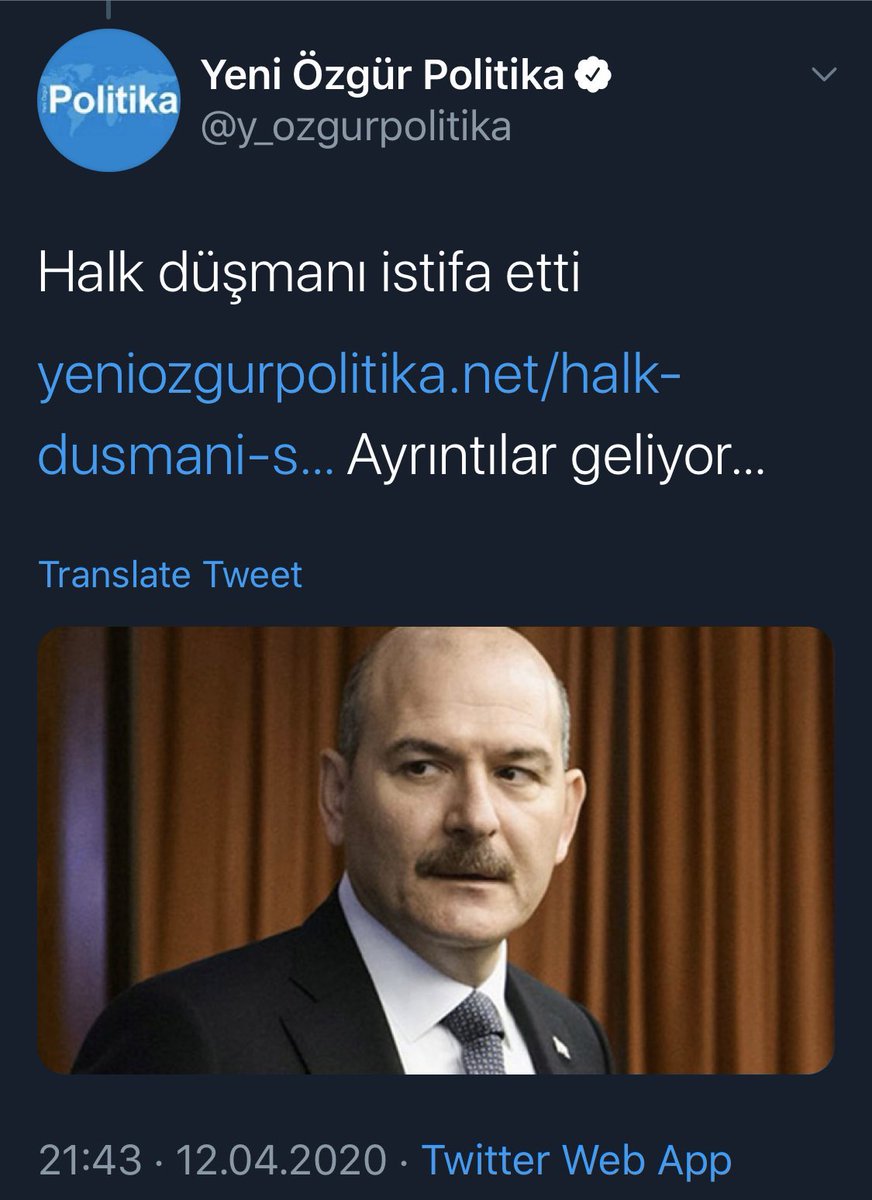Expand the tweet options chevron
Image resolution: width=872 pixels, height=1200 pixels.
click(823, 75)
